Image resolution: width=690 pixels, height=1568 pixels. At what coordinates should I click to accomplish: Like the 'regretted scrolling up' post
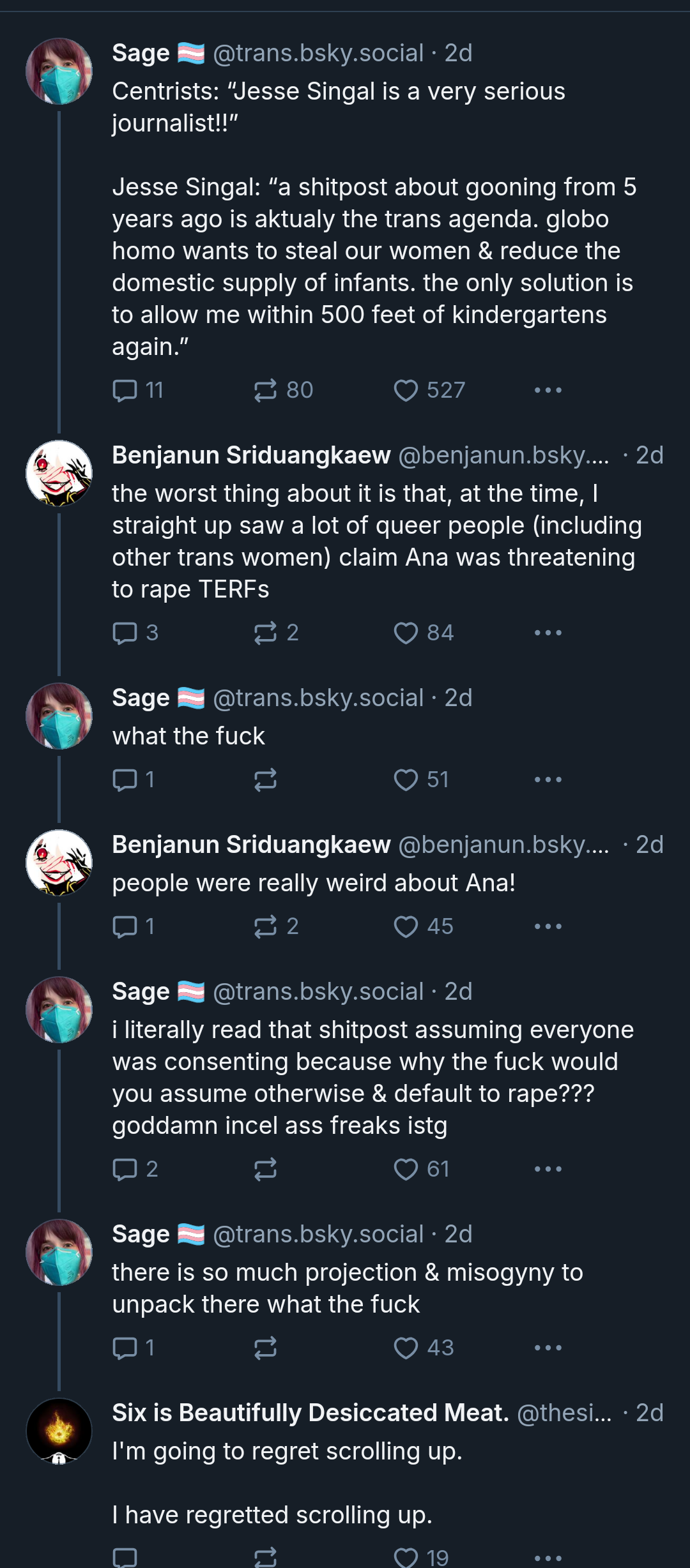[x=406, y=1557]
